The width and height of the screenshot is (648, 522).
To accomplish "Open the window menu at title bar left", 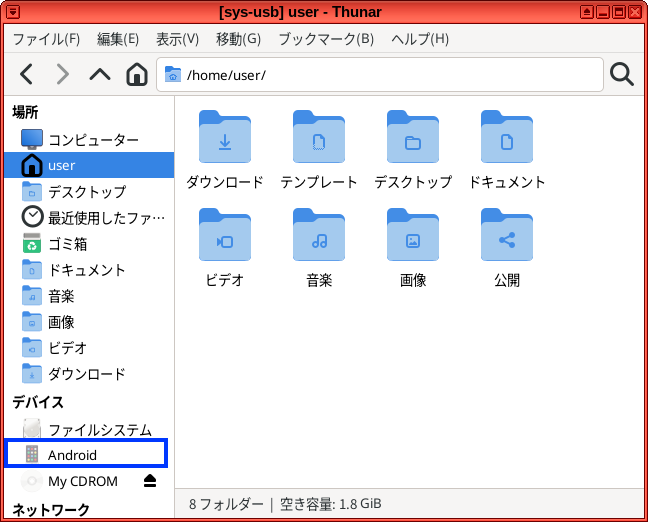I will pos(13,12).
